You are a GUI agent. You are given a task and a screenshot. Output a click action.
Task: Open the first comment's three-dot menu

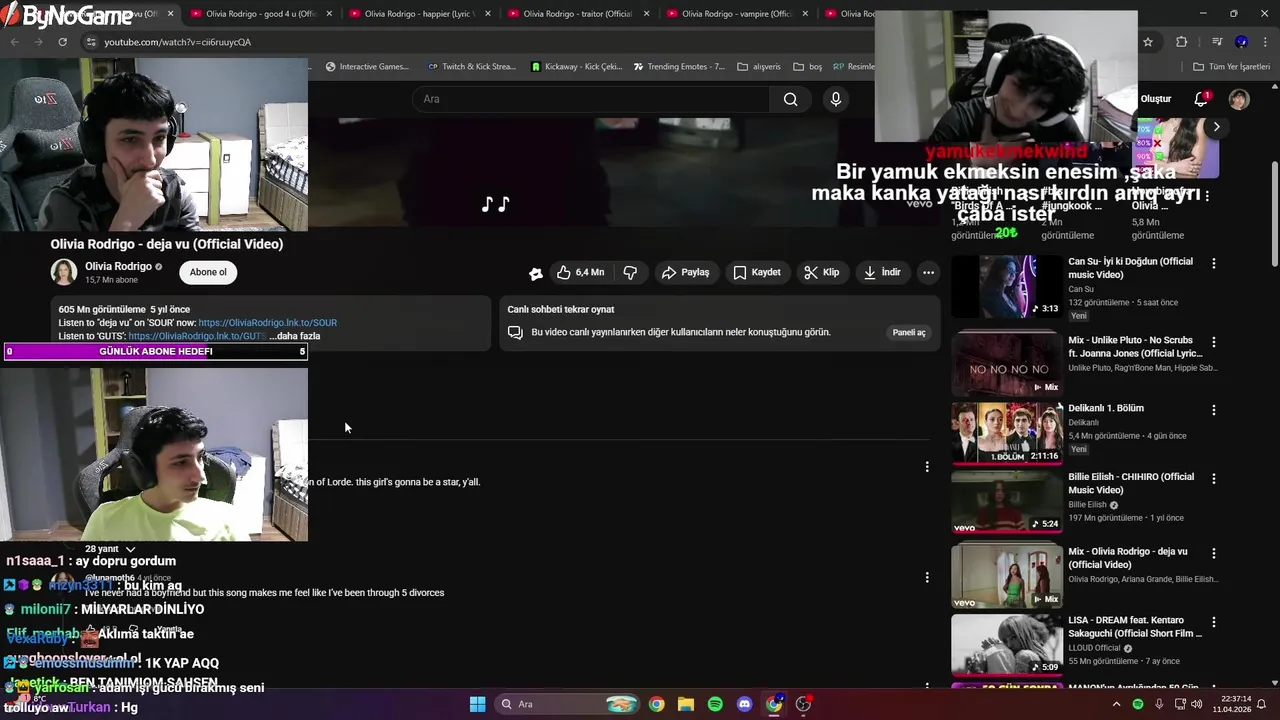927,467
